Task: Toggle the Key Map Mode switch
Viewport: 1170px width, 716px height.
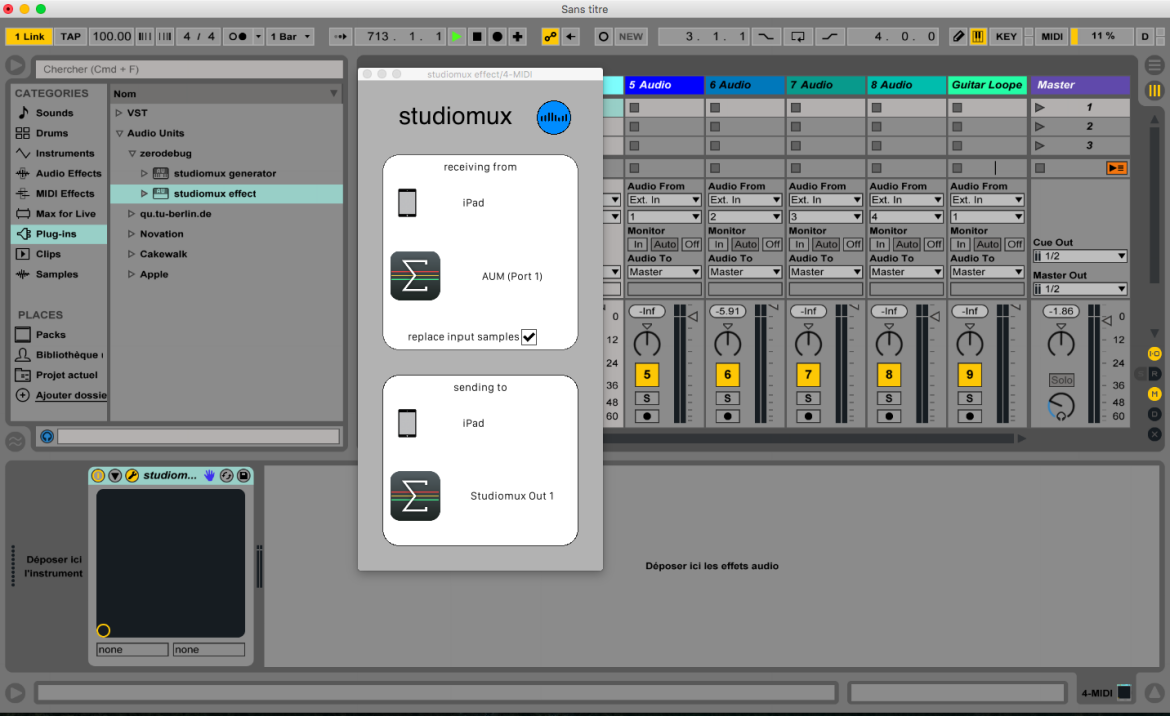Action: [1006, 37]
